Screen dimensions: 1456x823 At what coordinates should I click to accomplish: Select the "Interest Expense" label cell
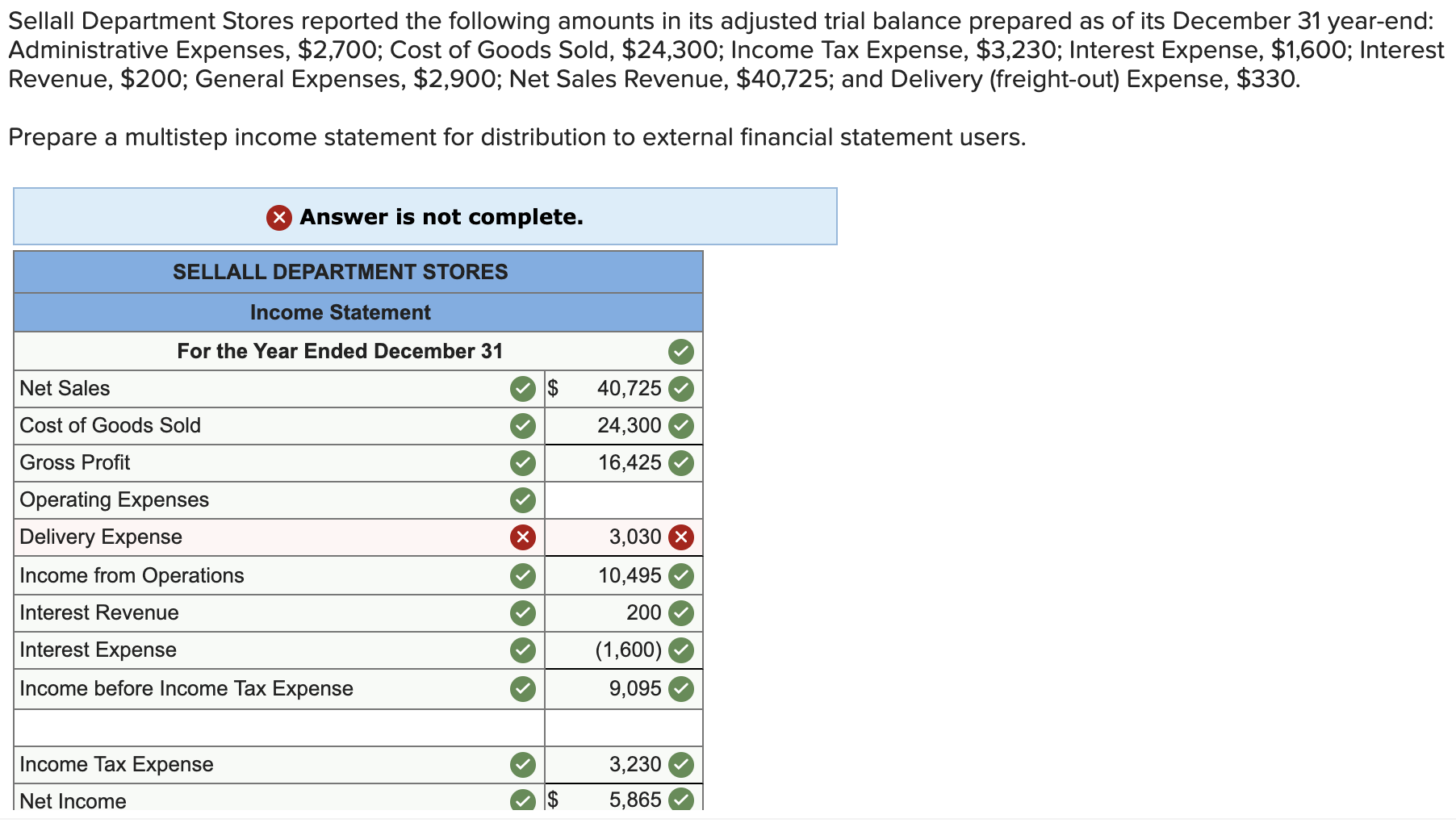(x=279, y=650)
